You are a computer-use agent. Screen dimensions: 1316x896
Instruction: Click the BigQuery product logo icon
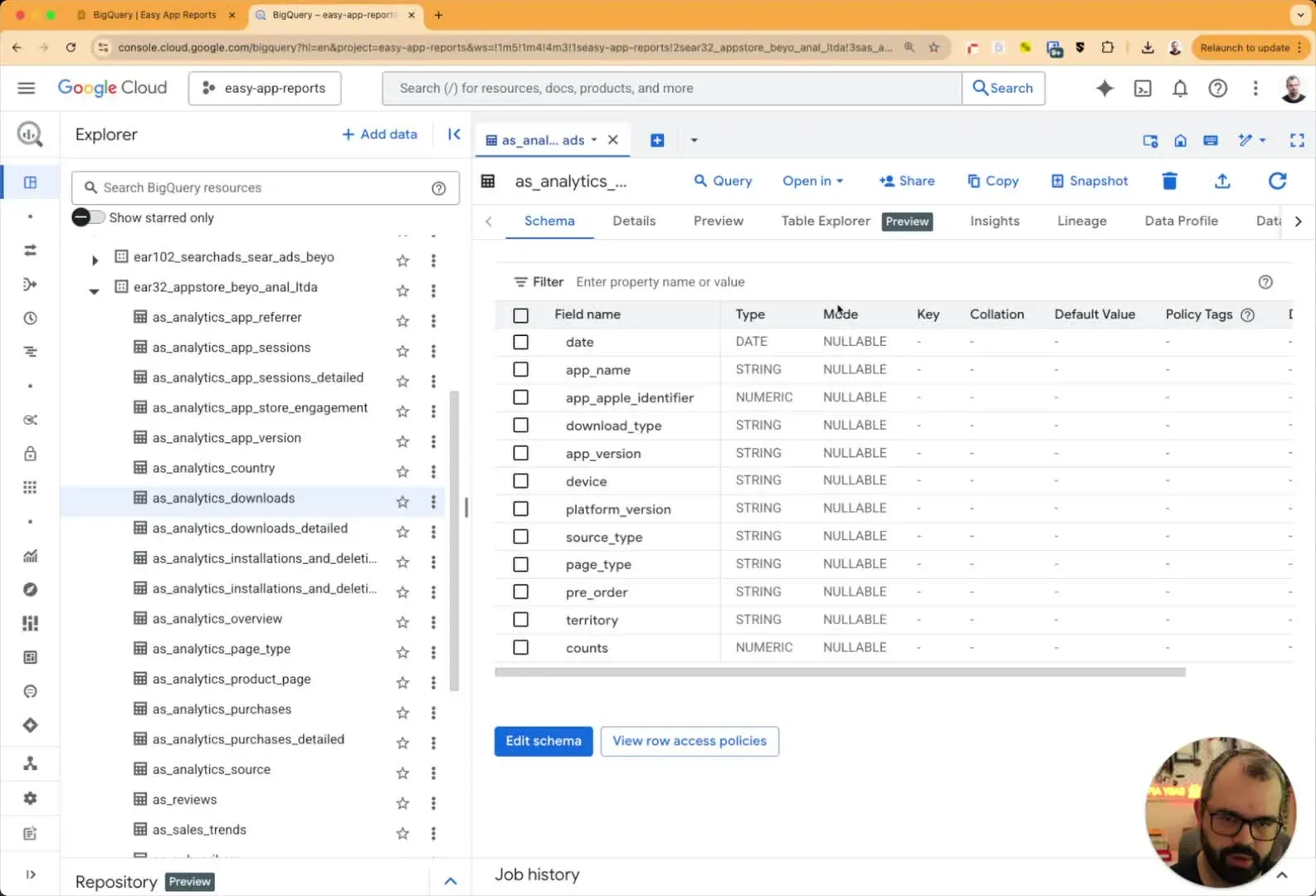coord(30,134)
